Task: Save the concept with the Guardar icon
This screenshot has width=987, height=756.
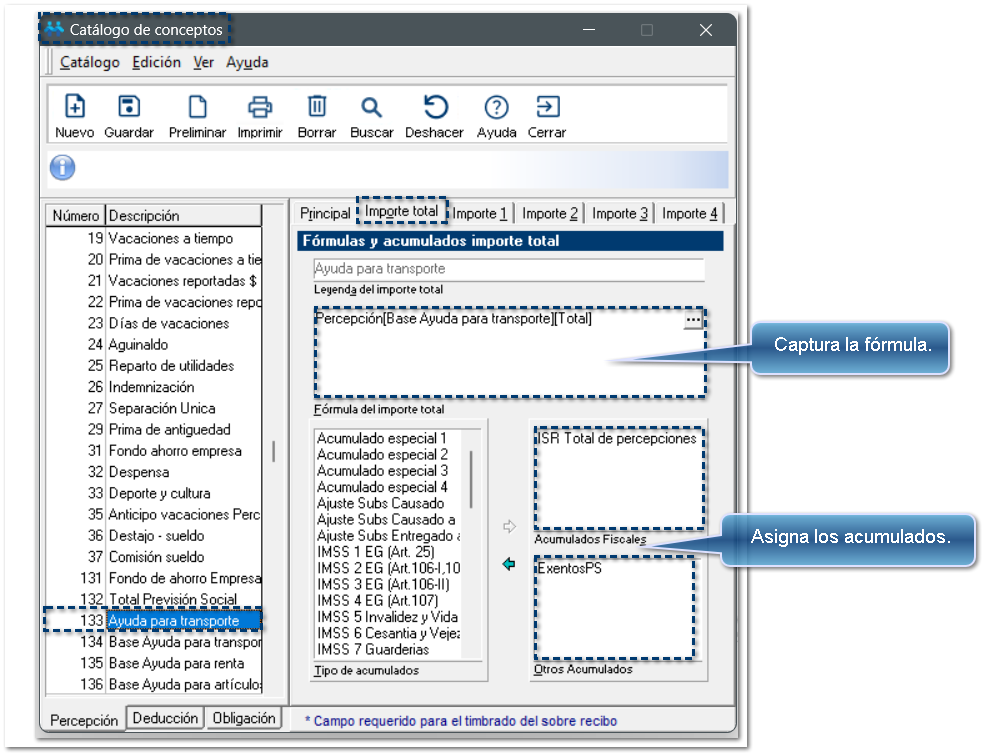Action: (x=129, y=107)
